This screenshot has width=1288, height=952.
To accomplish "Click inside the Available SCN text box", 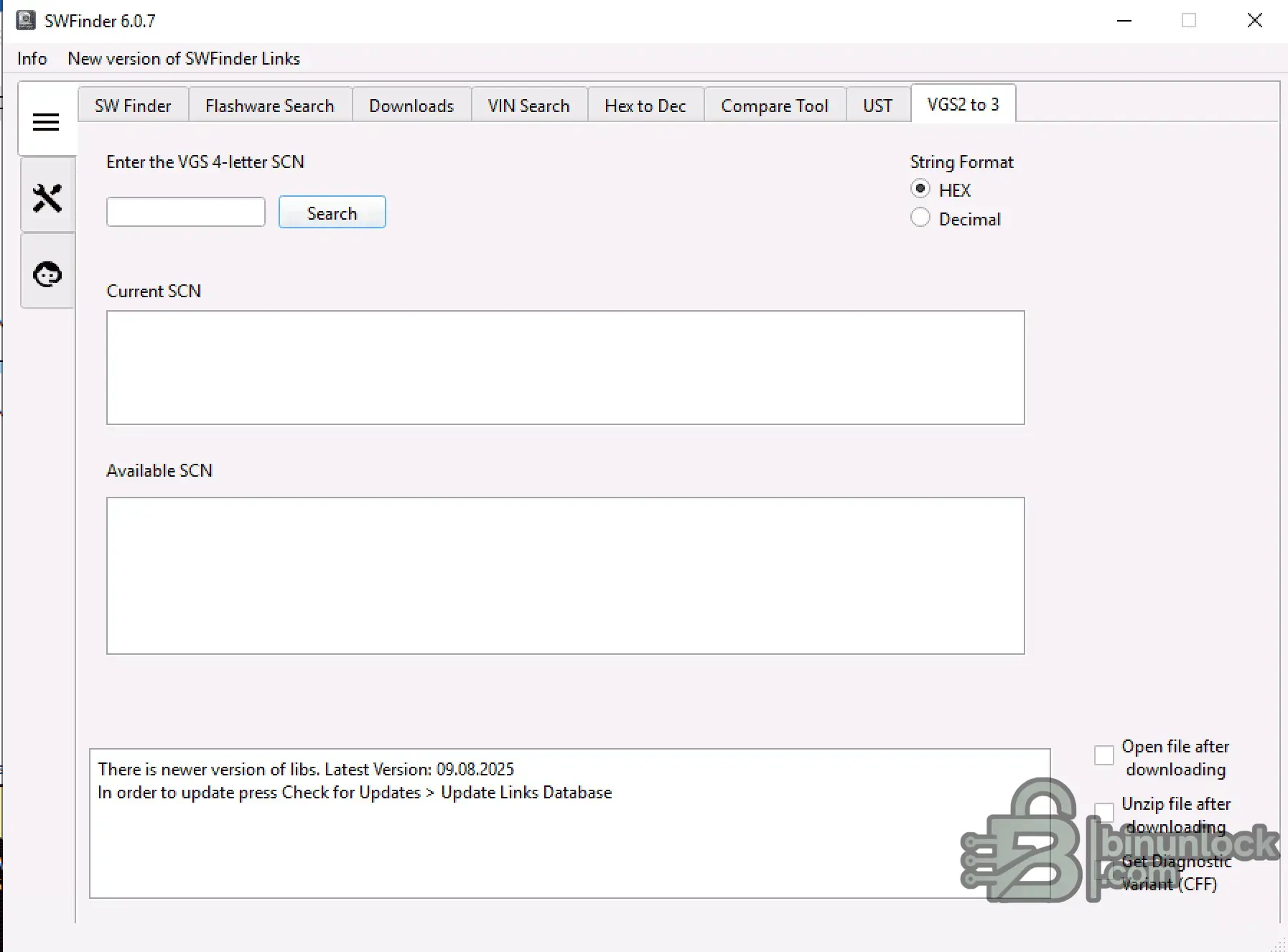I will pyautogui.click(x=566, y=576).
